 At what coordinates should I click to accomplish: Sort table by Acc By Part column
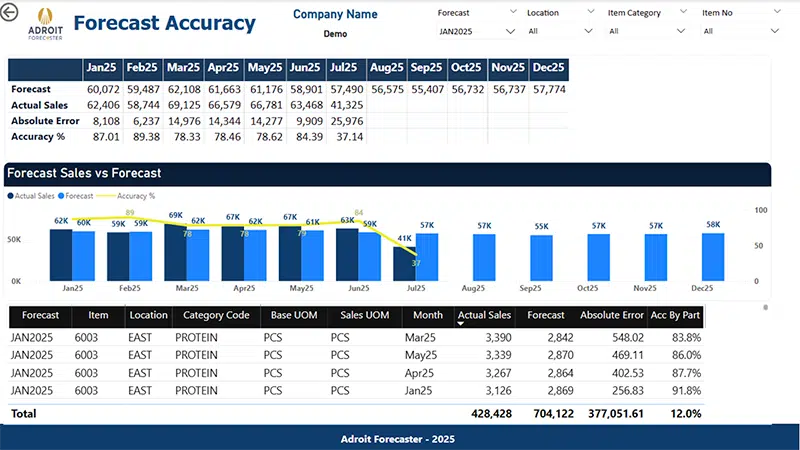(x=675, y=315)
